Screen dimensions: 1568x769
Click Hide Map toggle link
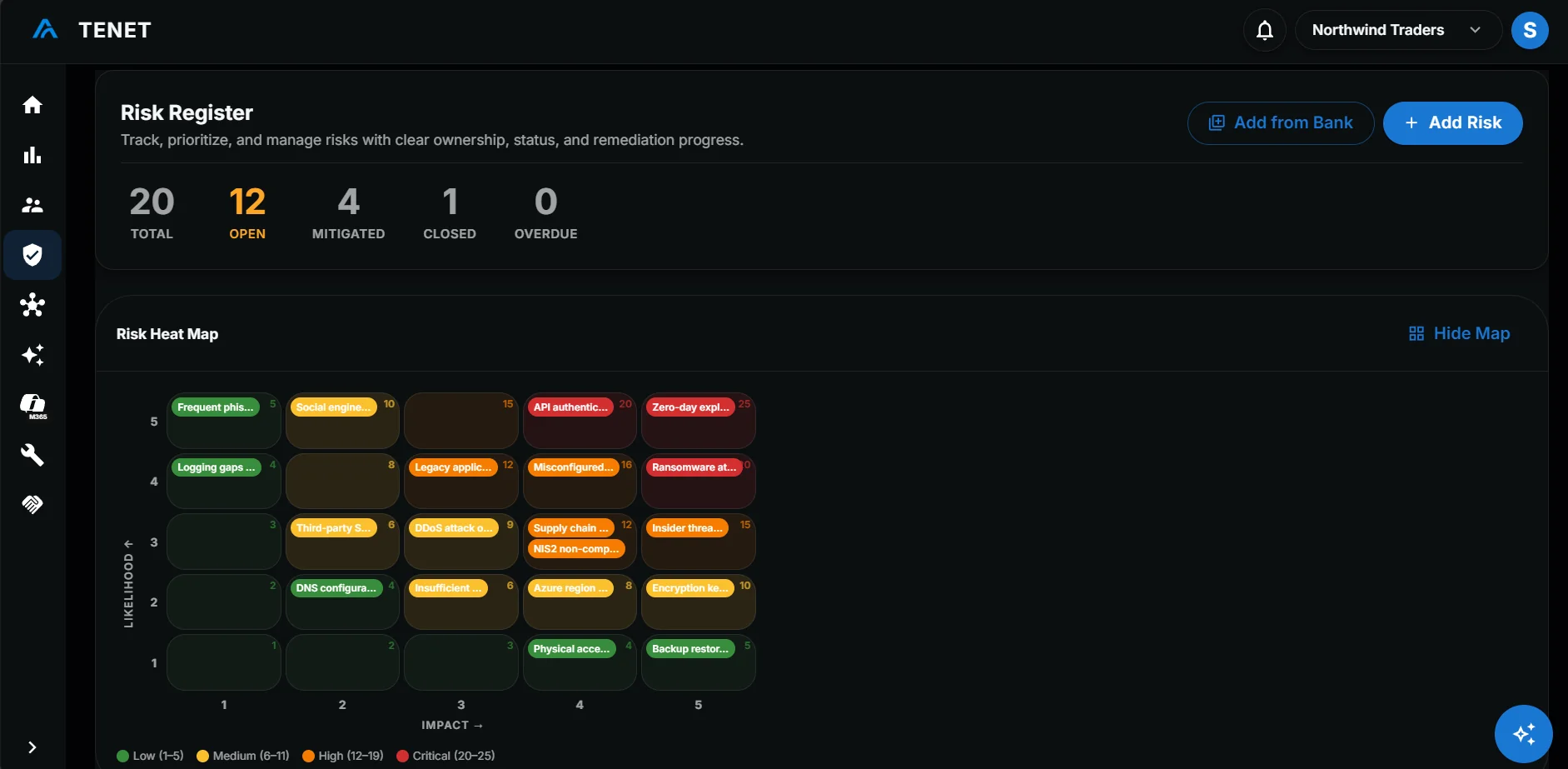click(x=1459, y=333)
